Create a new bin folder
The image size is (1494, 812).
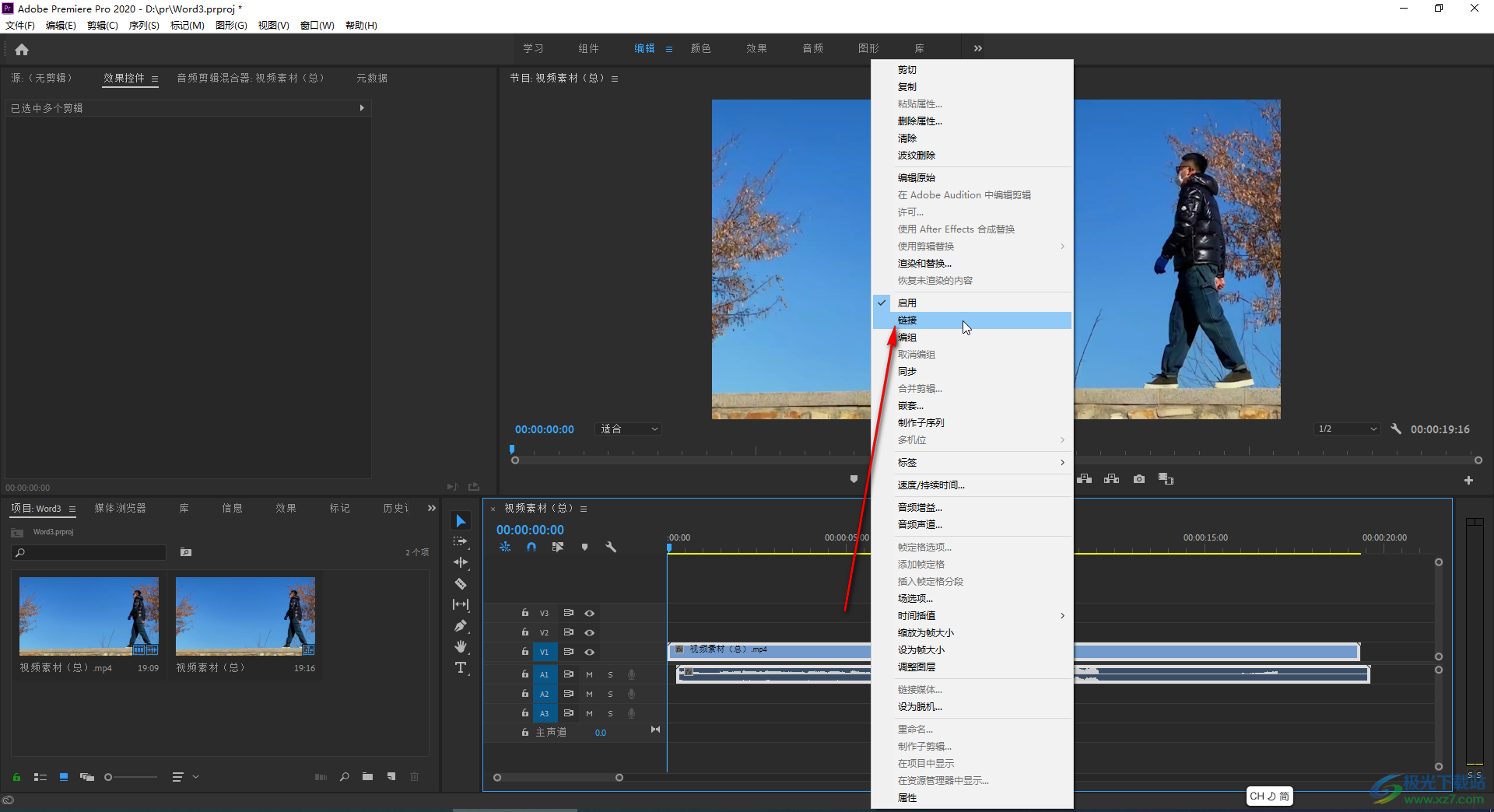(367, 776)
